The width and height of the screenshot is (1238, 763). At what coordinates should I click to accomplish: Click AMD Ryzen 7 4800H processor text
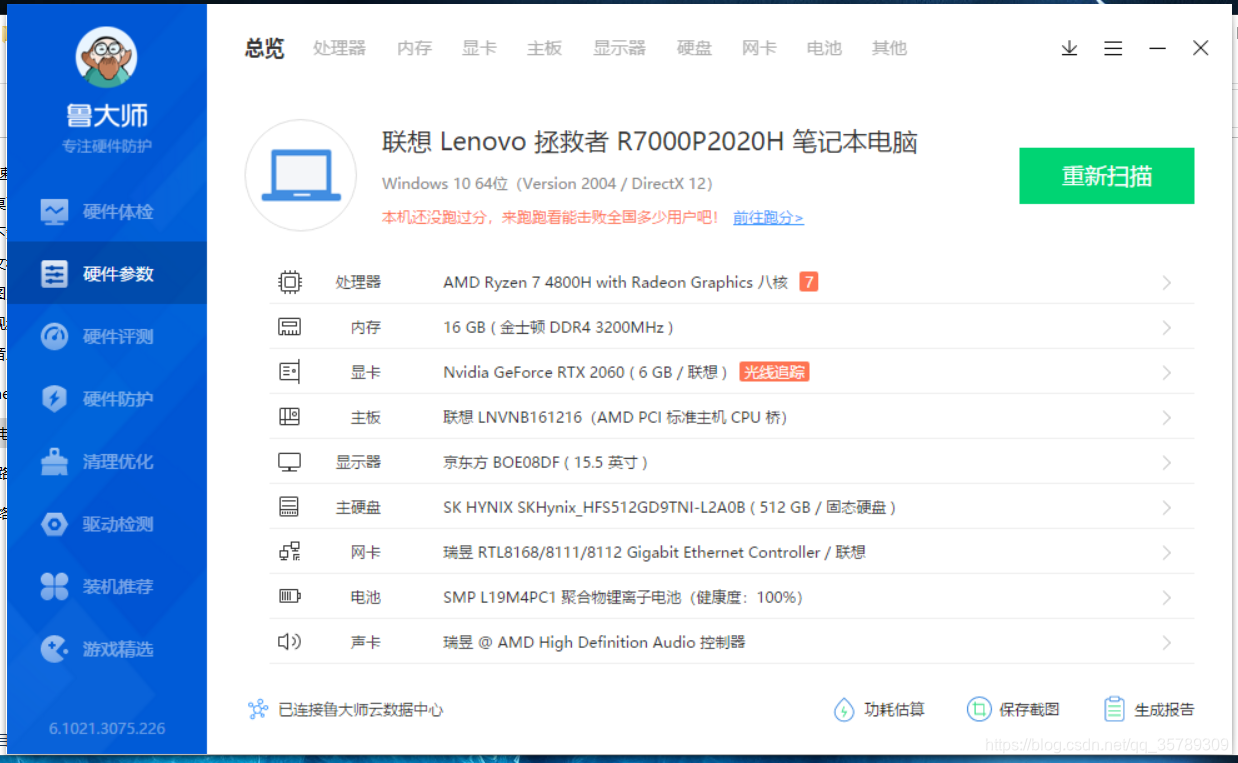[x=616, y=282]
